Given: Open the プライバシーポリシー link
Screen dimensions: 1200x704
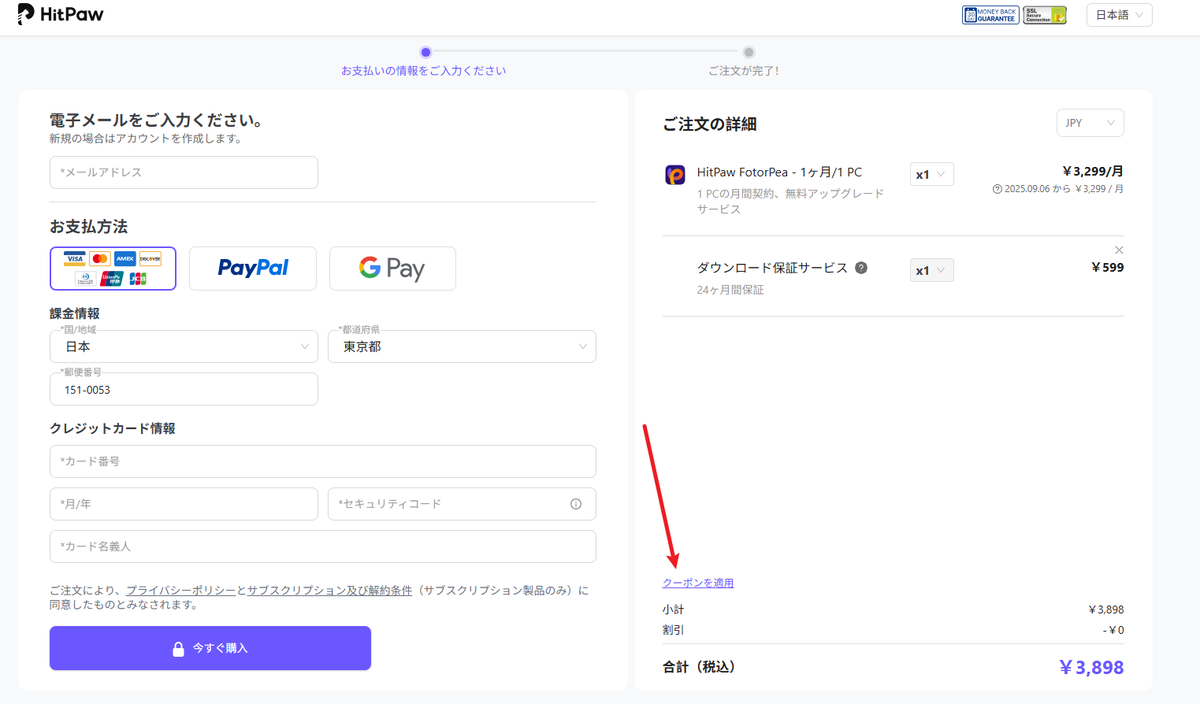Looking at the screenshot, I should pyautogui.click(x=181, y=590).
